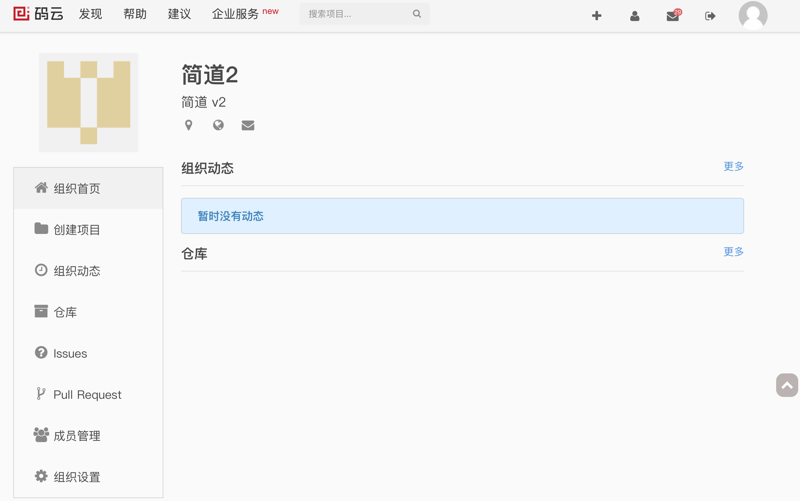Click the house icon beside 组织首页
This screenshot has height=501, width=800.
pos(41,188)
